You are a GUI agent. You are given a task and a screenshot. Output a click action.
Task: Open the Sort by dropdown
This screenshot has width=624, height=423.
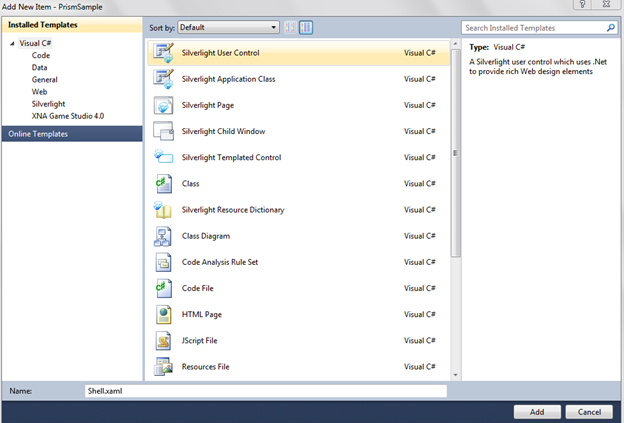pyautogui.click(x=228, y=27)
